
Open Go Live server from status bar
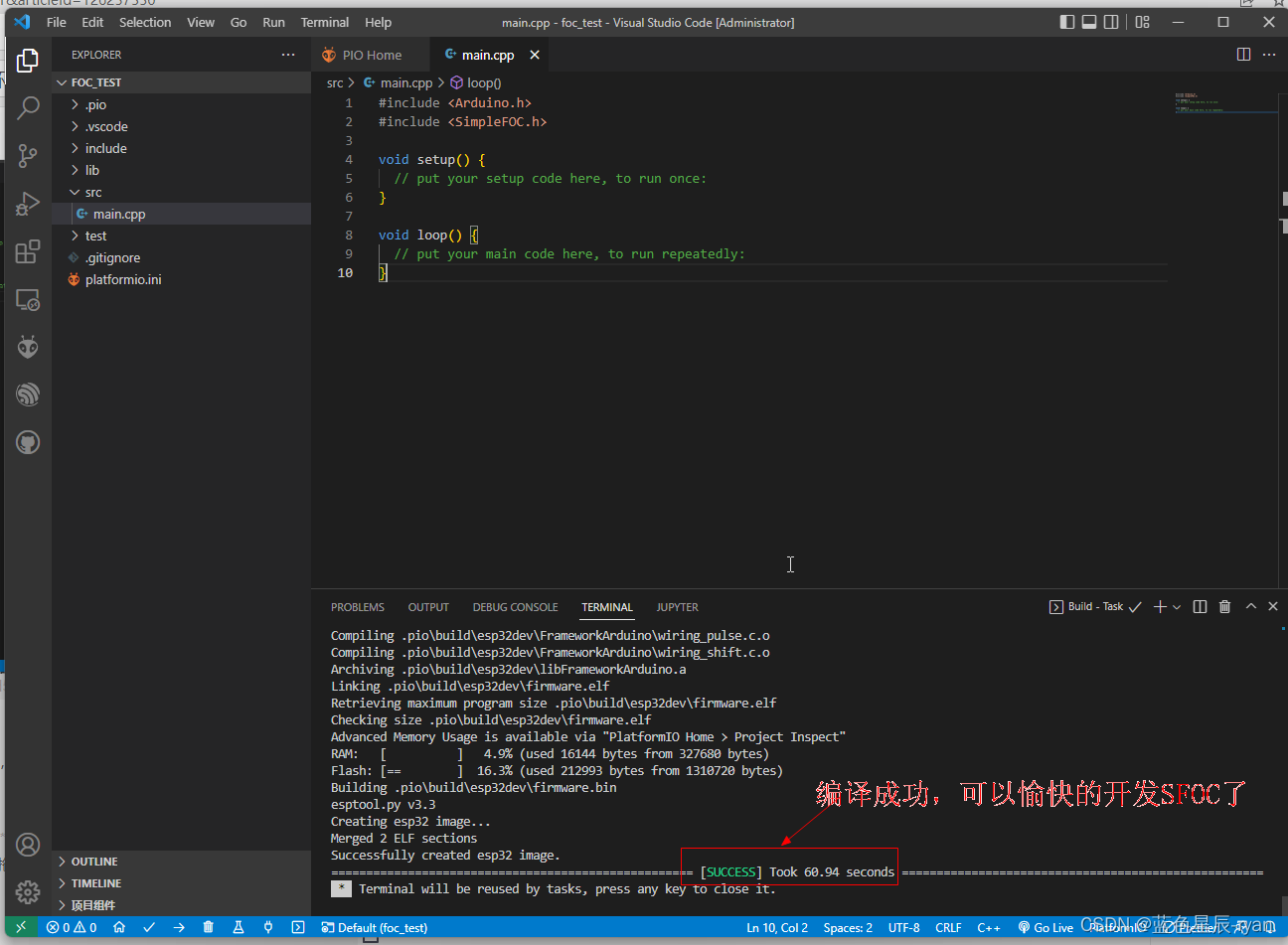point(1045,927)
